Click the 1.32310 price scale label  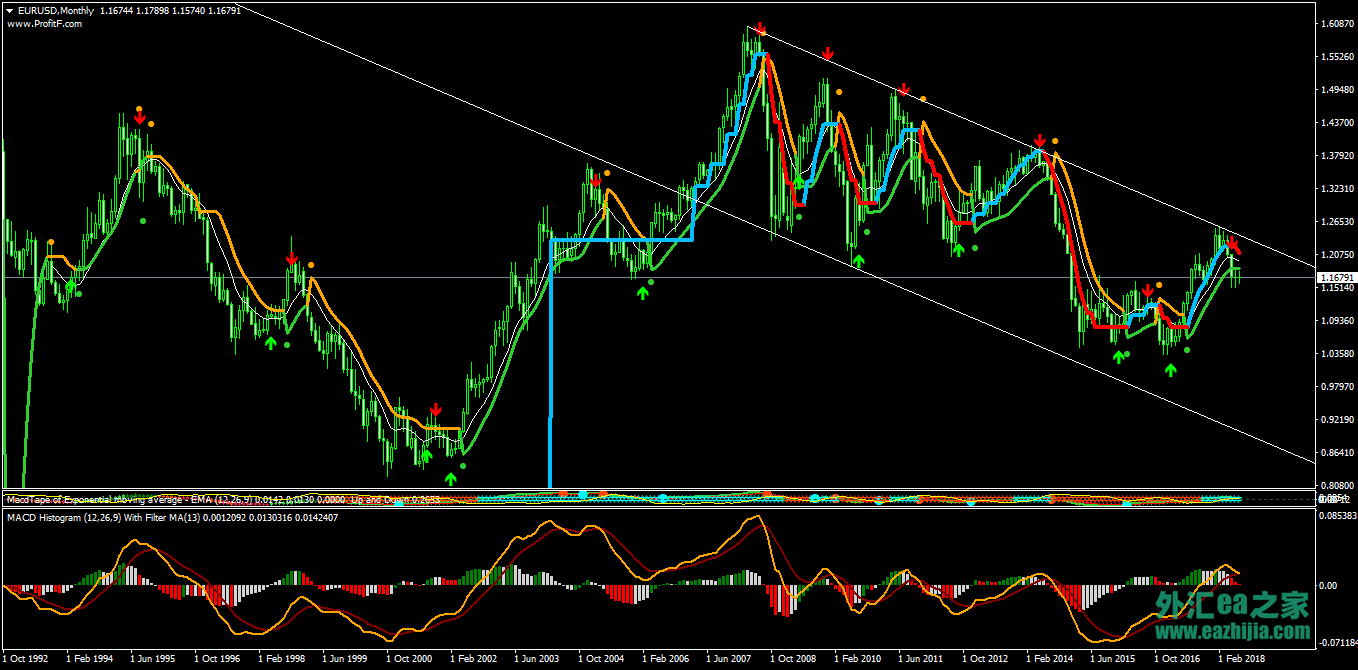tap(1336, 189)
